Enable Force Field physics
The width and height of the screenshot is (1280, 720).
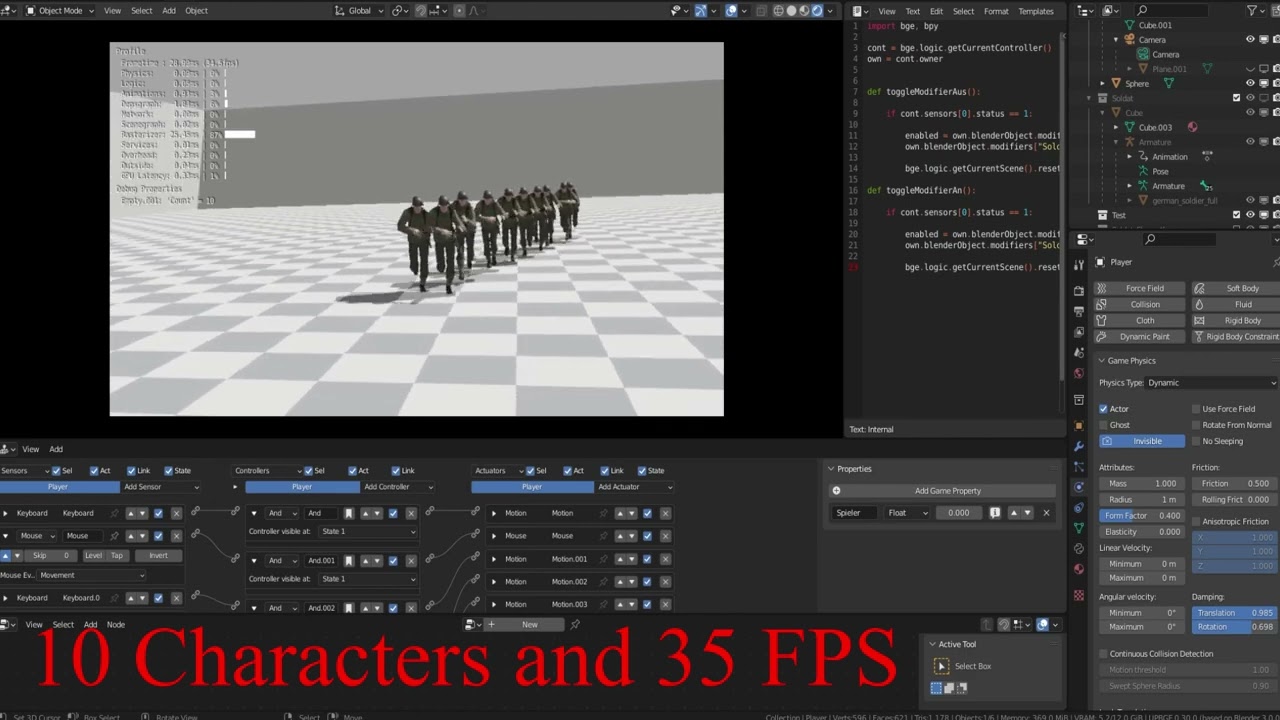(x=1138, y=288)
